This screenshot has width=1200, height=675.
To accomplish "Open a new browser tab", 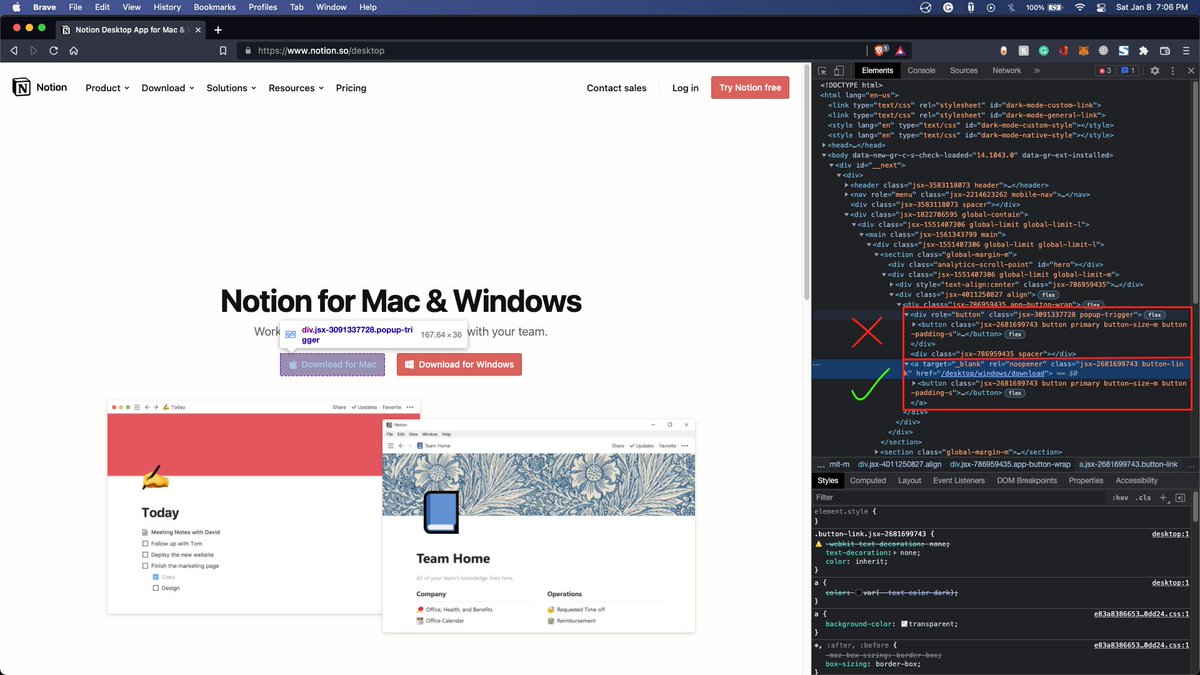I will pyautogui.click(x=218, y=29).
